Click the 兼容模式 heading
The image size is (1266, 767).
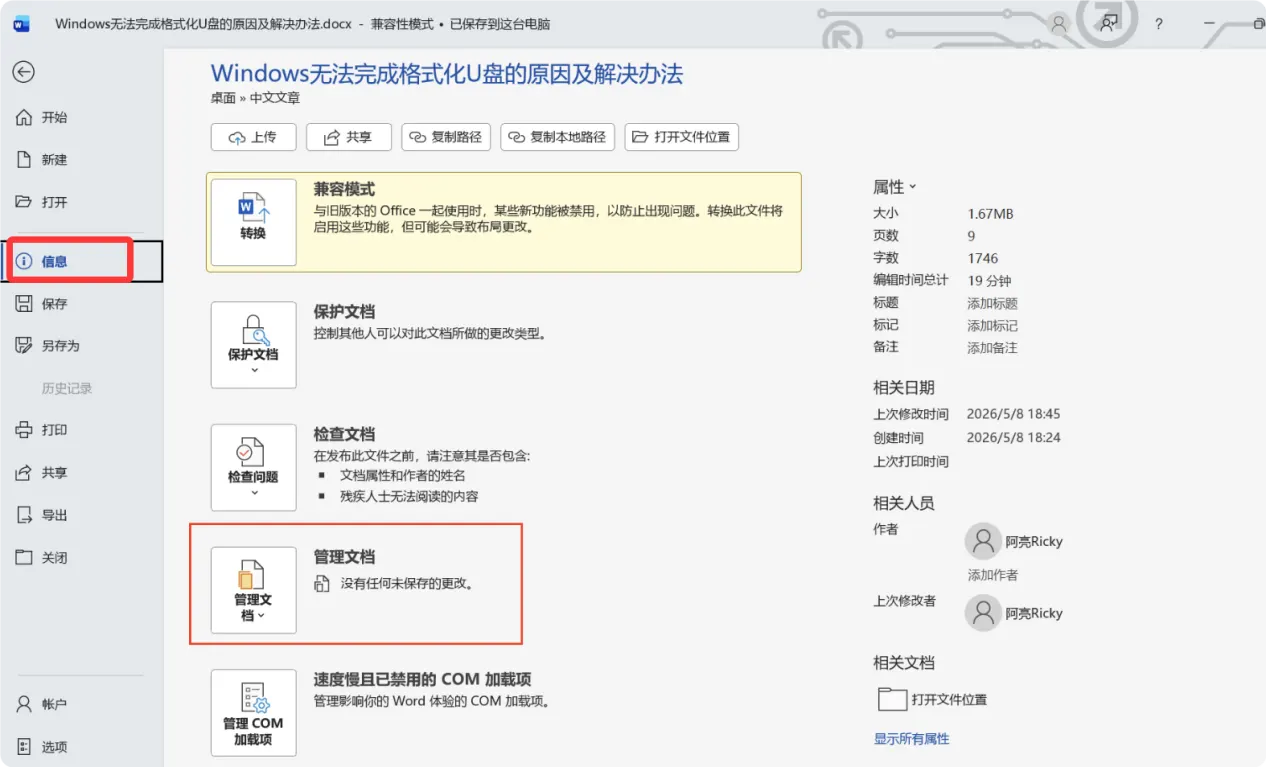pyautogui.click(x=344, y=189)
